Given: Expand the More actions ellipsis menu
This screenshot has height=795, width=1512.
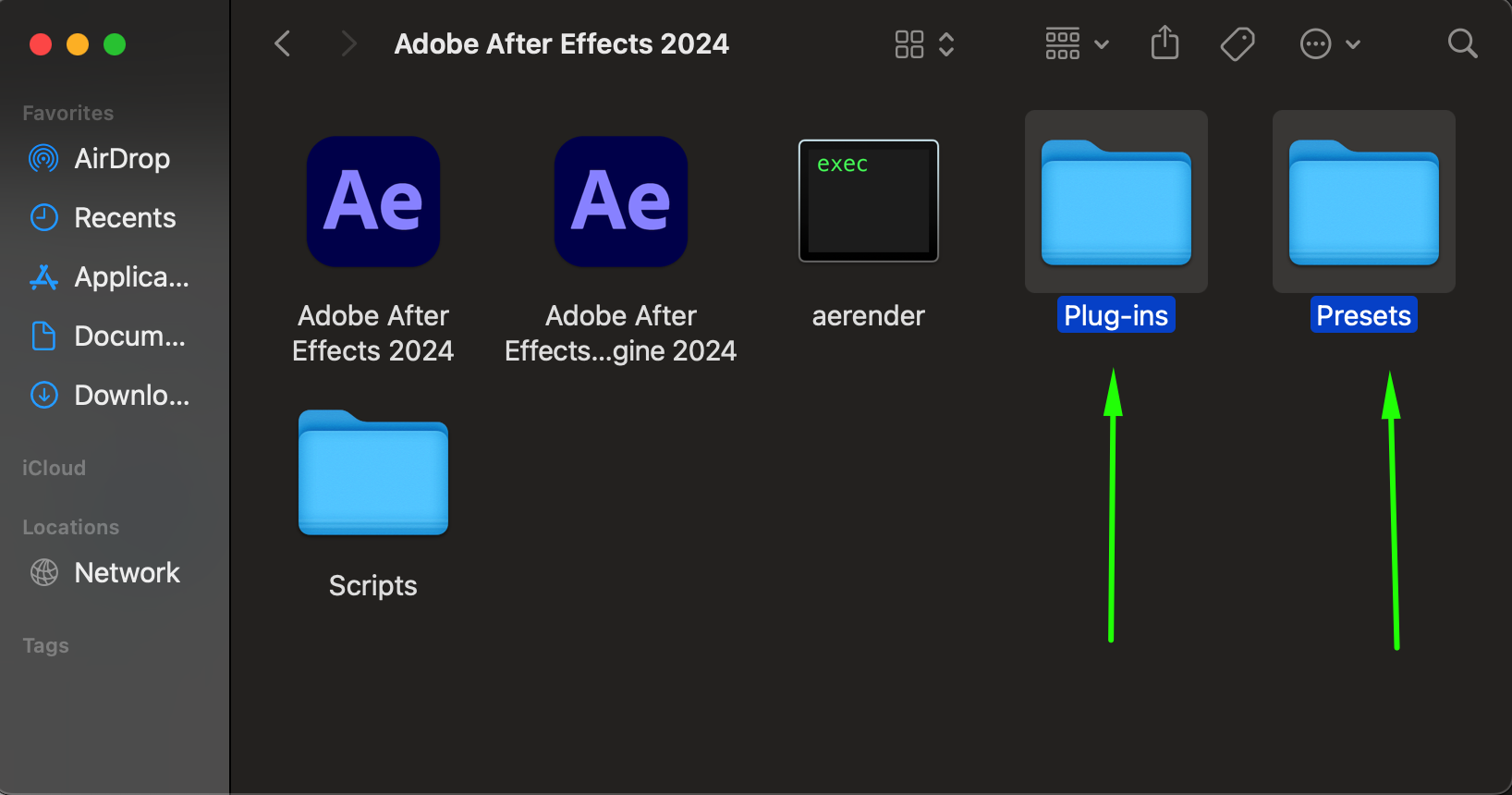Looking at the screenshot, I should pyautogui.click(x=1329, y=43).
